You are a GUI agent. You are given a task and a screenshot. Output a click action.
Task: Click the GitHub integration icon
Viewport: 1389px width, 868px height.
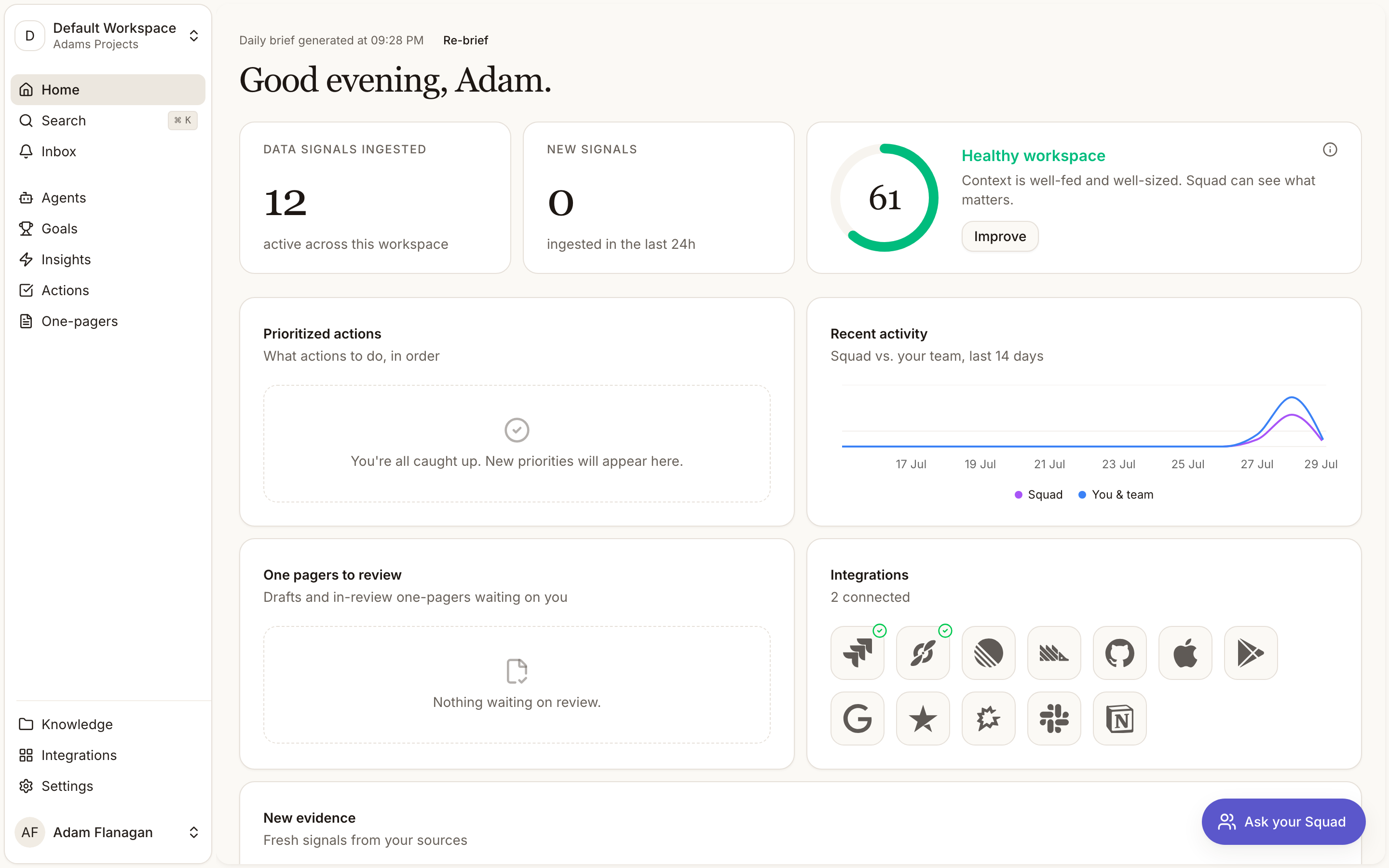1119,653
